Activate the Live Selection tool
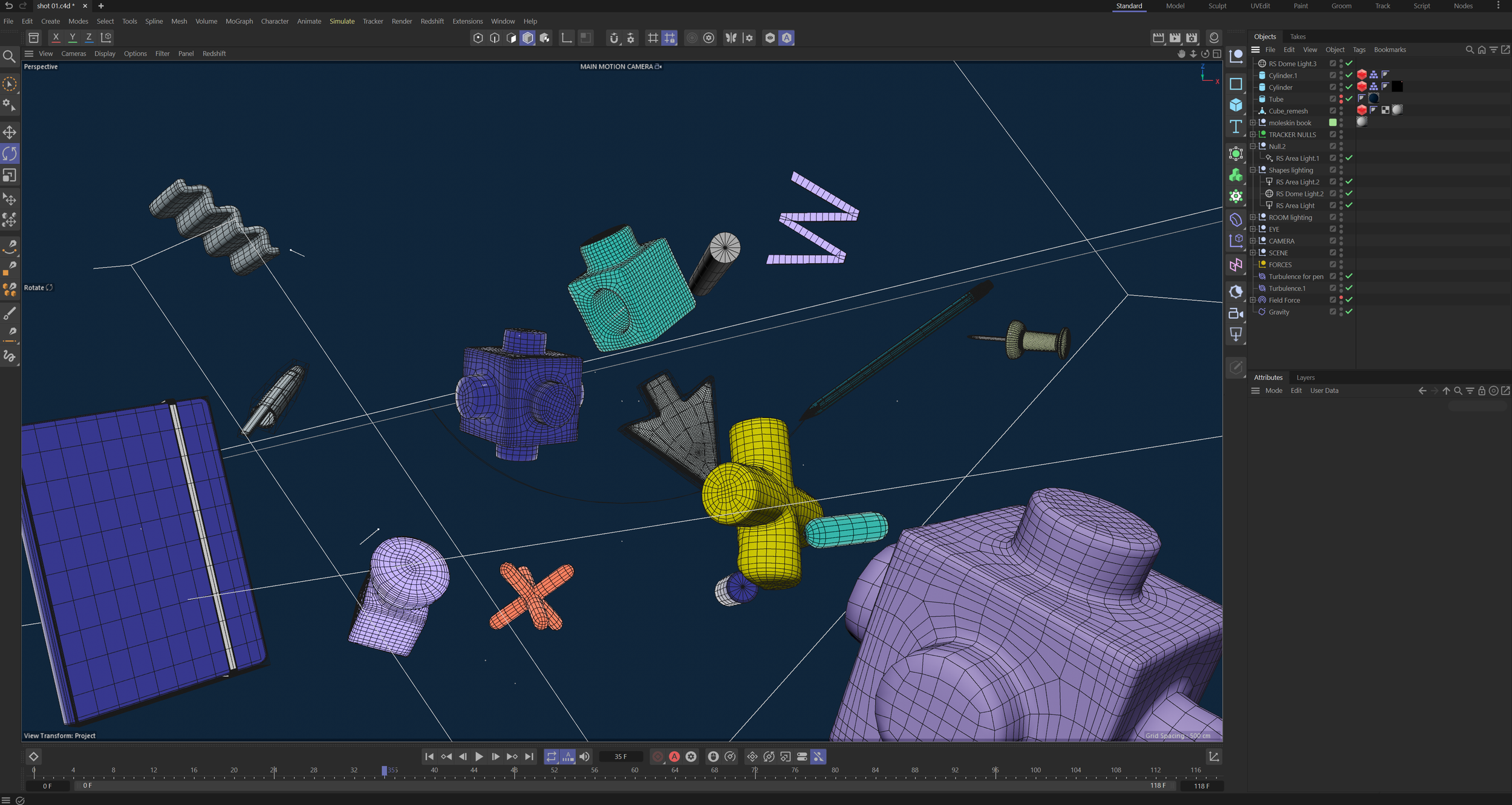Image resolution: width=1512 pixels, height=805 pixels. point(10,84)
